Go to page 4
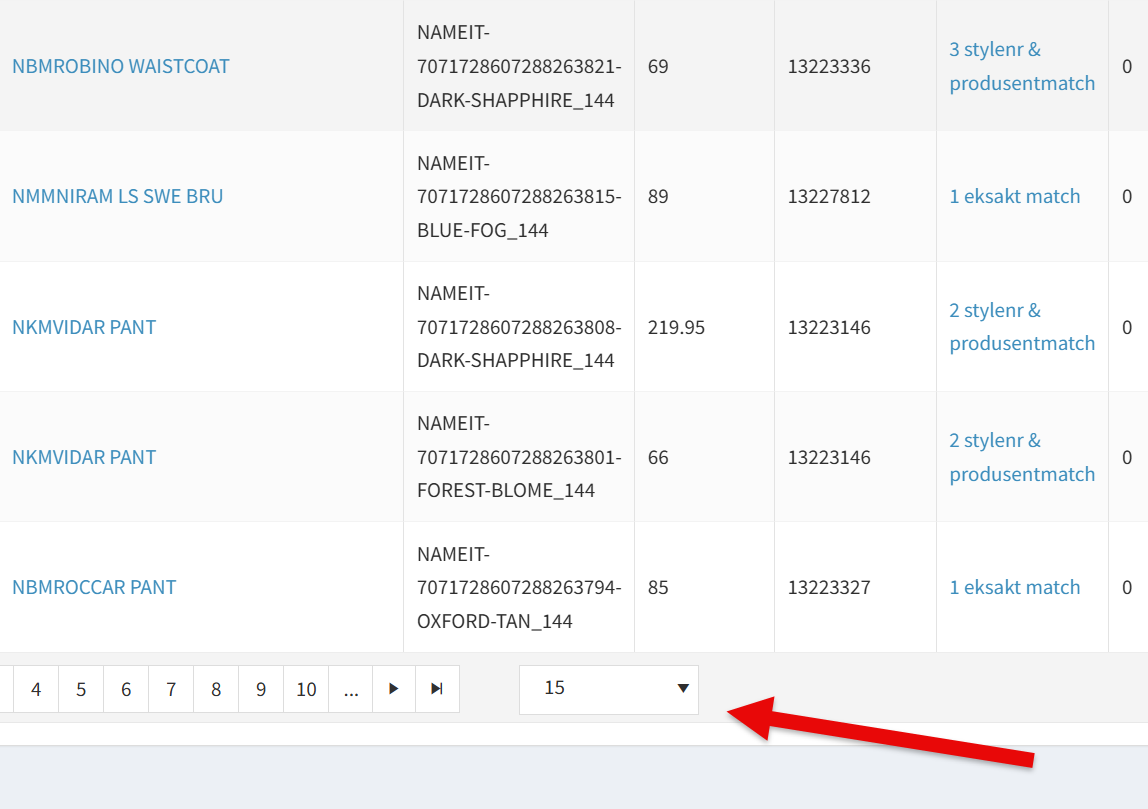Screen dimensions: 1148x809 tap(36, 689)
